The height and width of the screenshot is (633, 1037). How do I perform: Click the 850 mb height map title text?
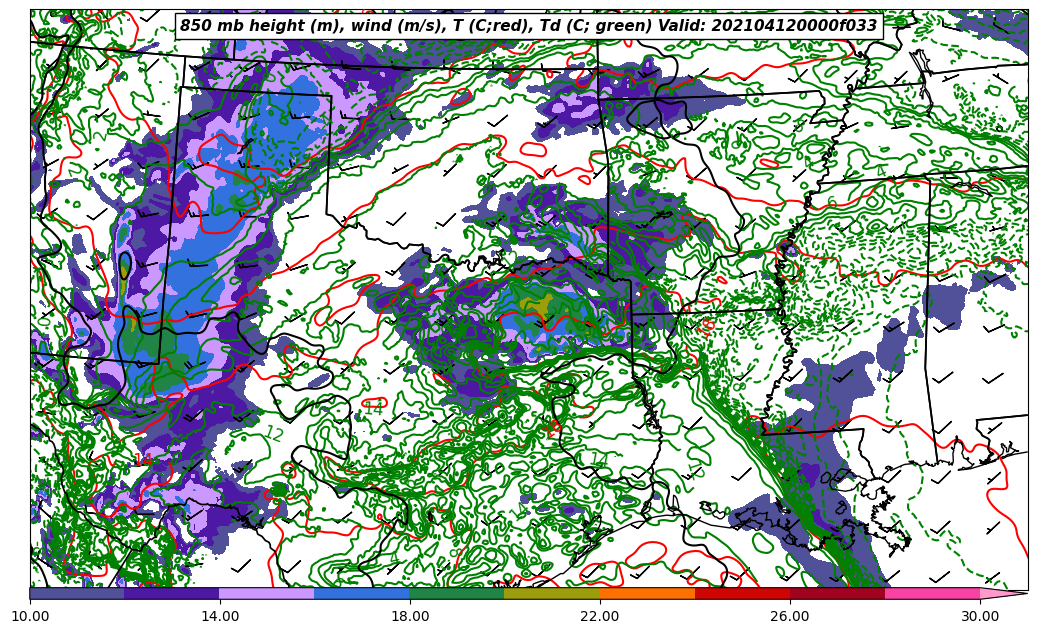tap(528, 26)
